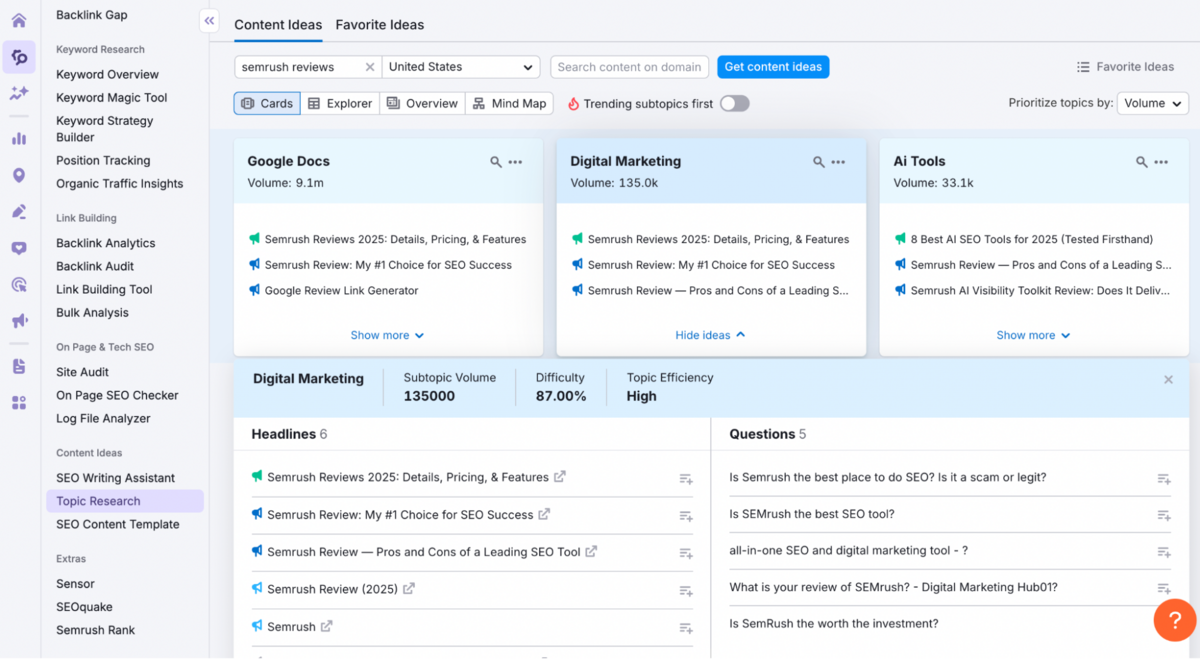Select the Explorer view

tap(340, 104)
